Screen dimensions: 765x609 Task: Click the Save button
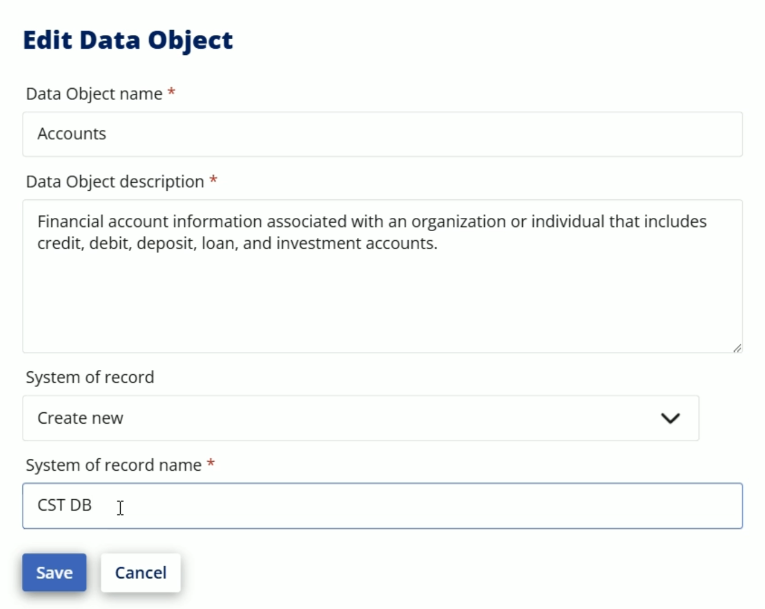54,572
